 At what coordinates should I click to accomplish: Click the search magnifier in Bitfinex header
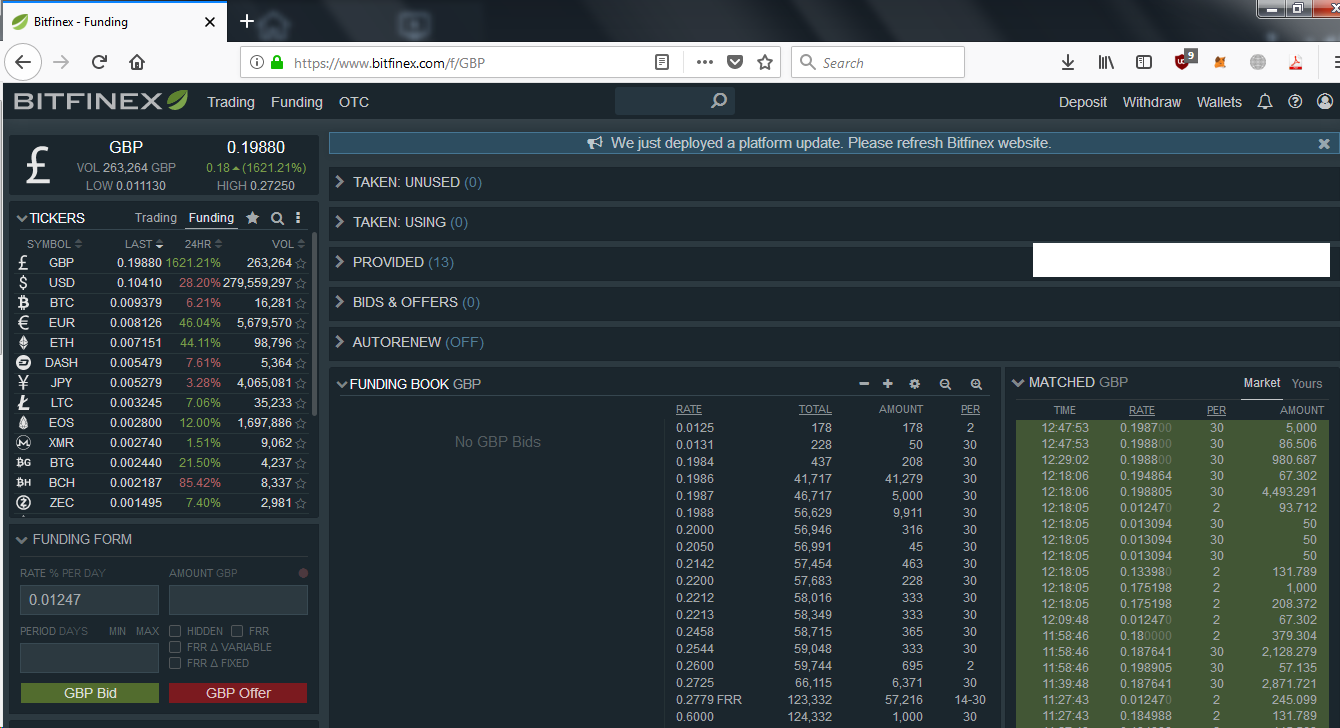[x=718, y=101]
